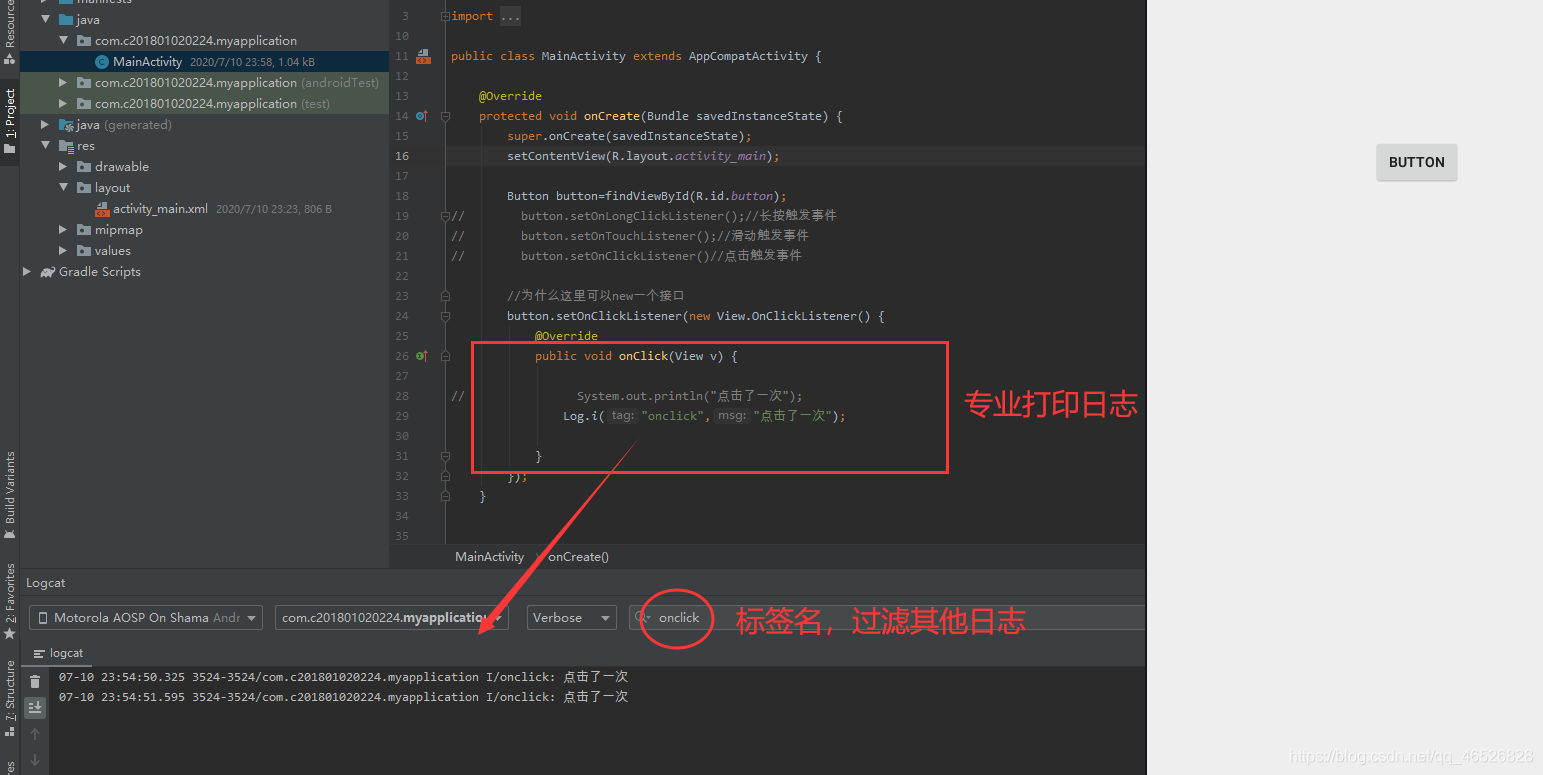Select the logcat tab
This screenshot has height=775, width=1543.
click(x=58, y=653)
